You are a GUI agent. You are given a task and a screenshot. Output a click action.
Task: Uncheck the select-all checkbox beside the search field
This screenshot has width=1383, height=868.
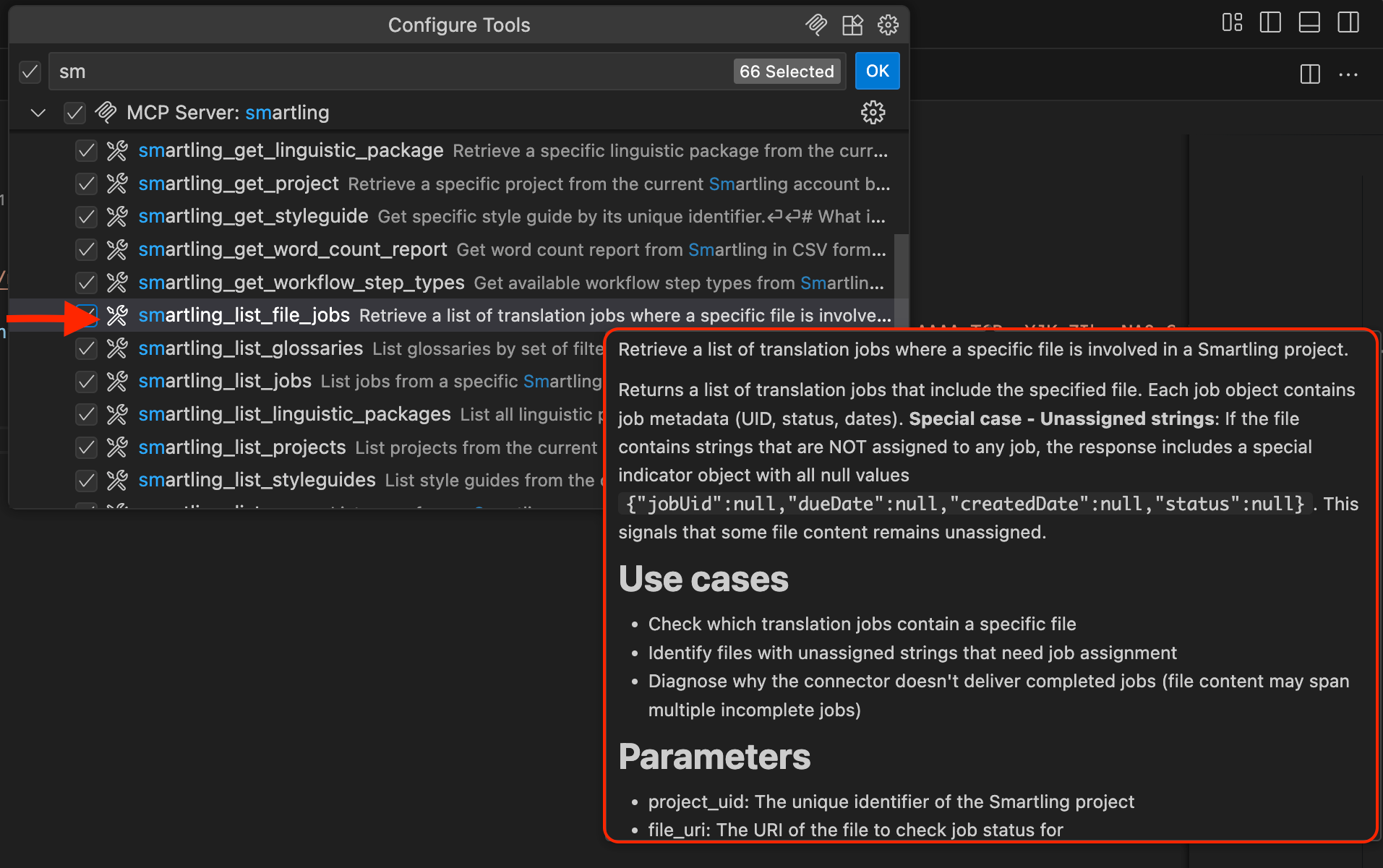click(x=29, y=72)
